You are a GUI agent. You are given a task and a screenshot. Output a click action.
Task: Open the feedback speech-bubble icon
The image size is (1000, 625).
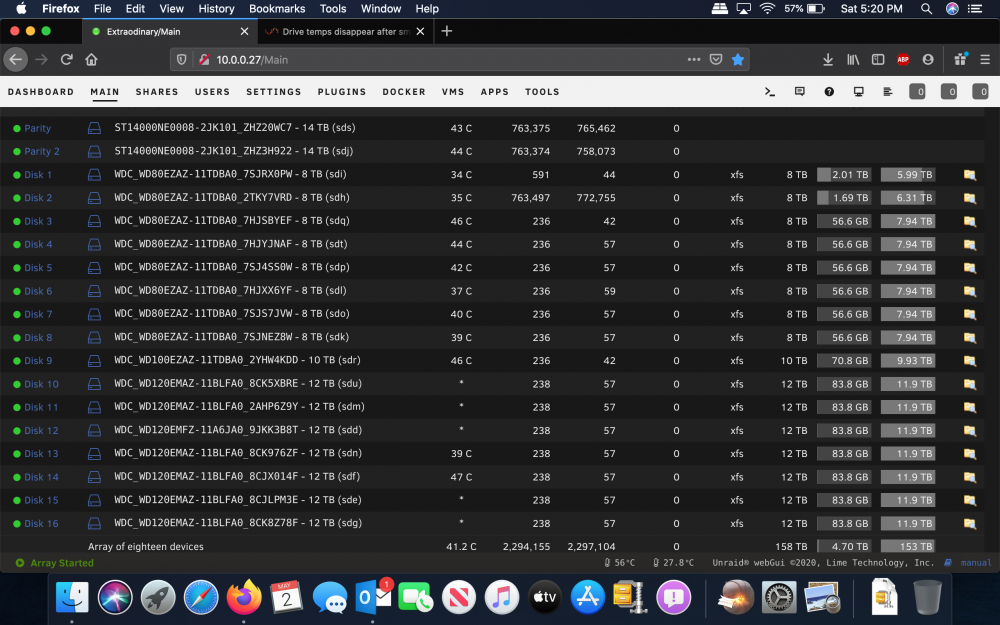click(800, 92)
